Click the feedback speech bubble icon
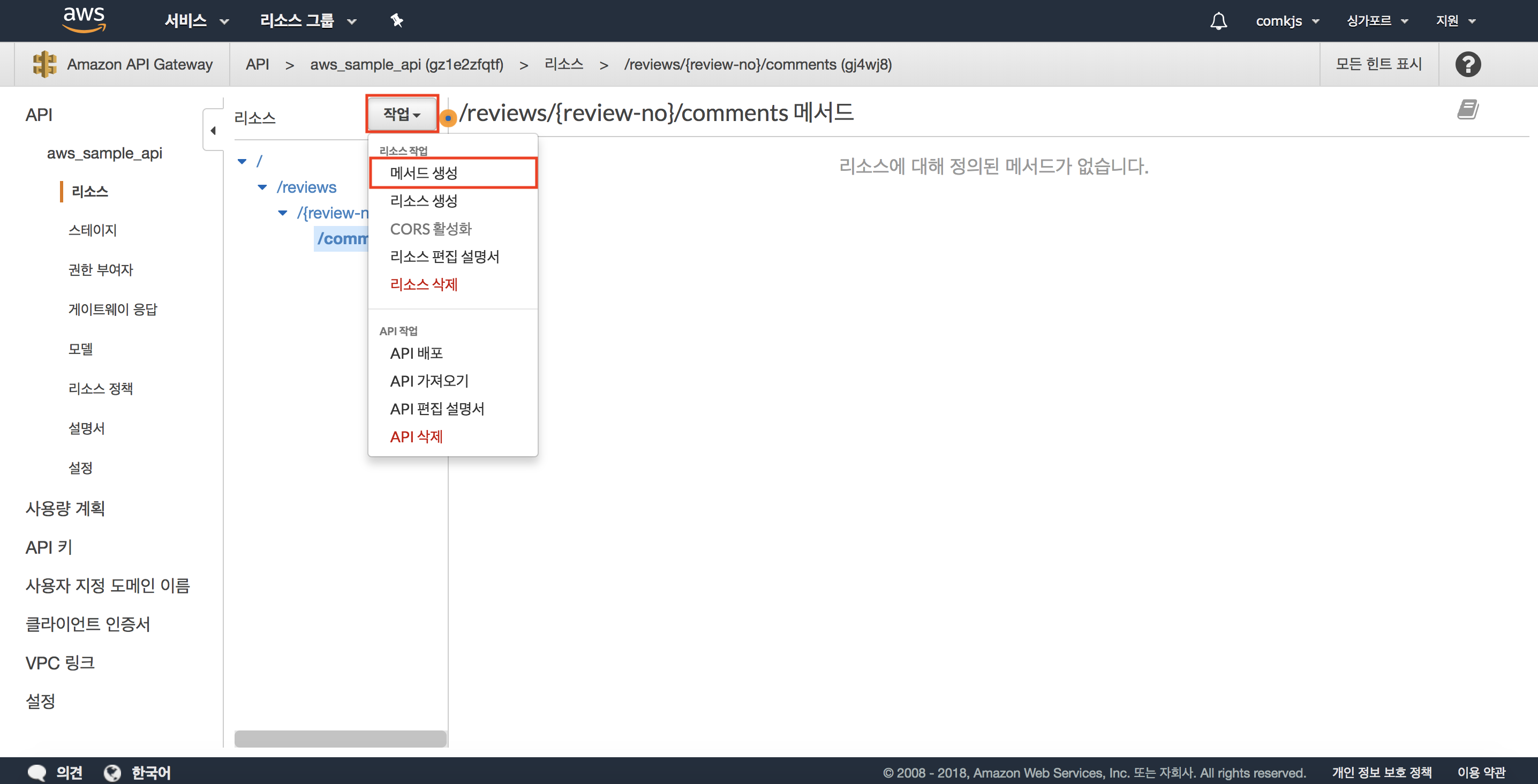The height and width of the screenshot is (784, 1538). (37, 772)
